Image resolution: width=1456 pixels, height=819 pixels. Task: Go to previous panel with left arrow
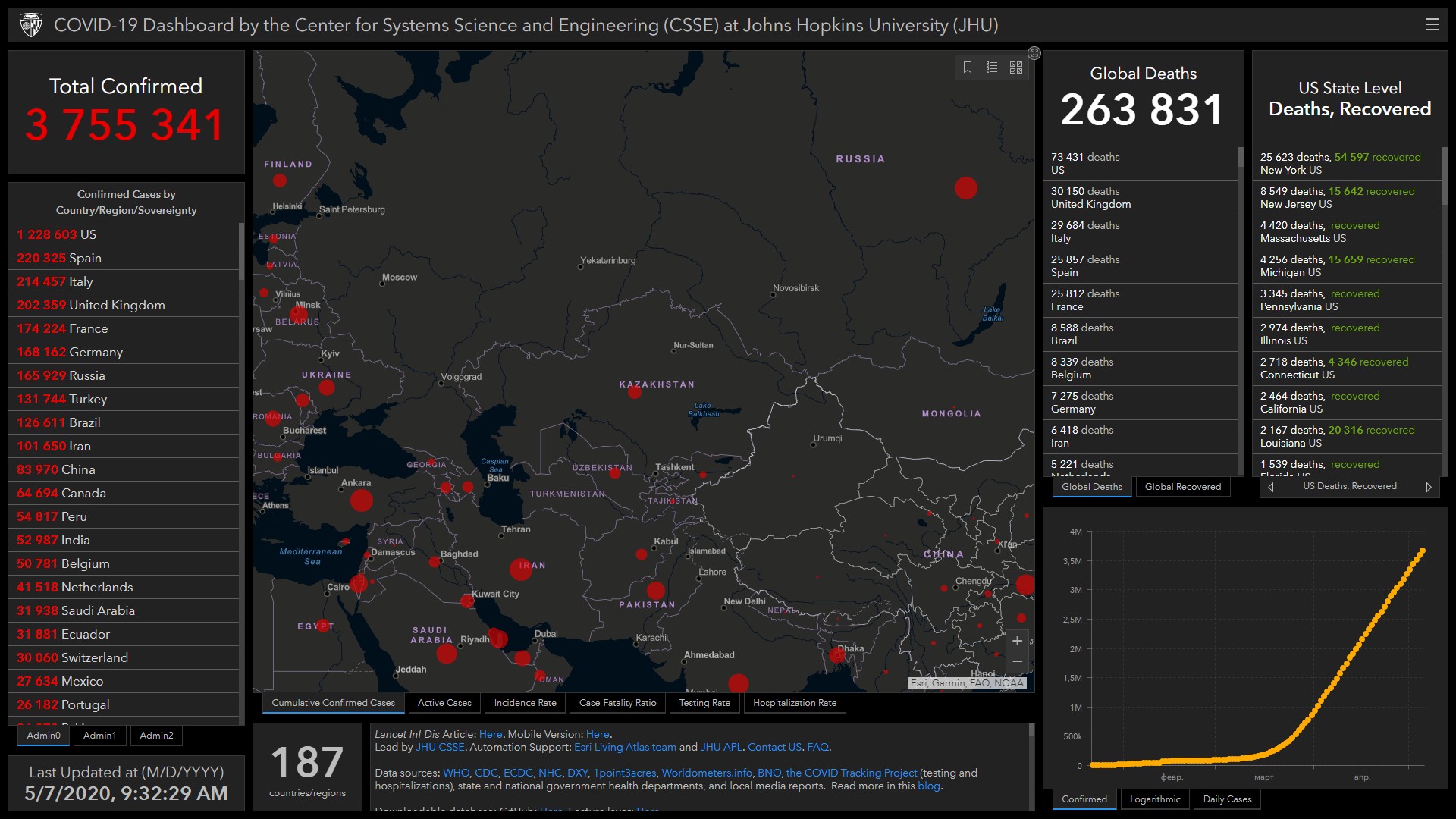(1271, 487)
